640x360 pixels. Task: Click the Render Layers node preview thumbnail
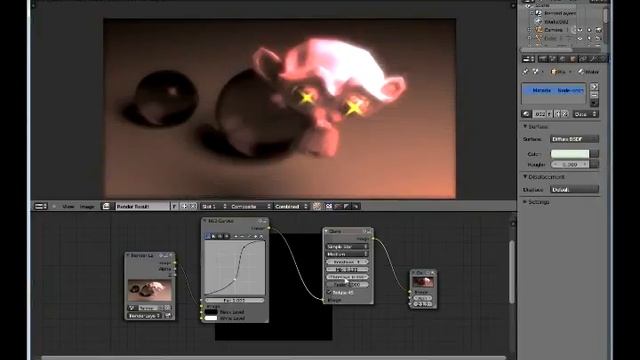pos(150,290)
